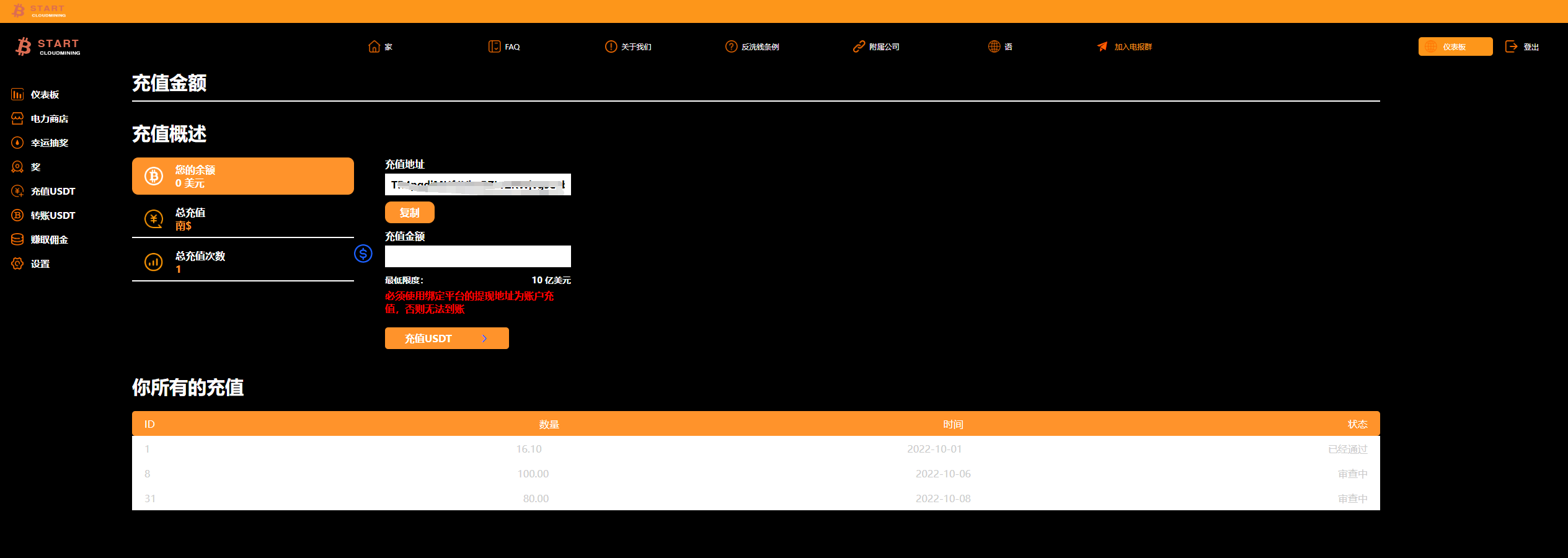Open 设置 settings in sidebar

coord(40,263)
